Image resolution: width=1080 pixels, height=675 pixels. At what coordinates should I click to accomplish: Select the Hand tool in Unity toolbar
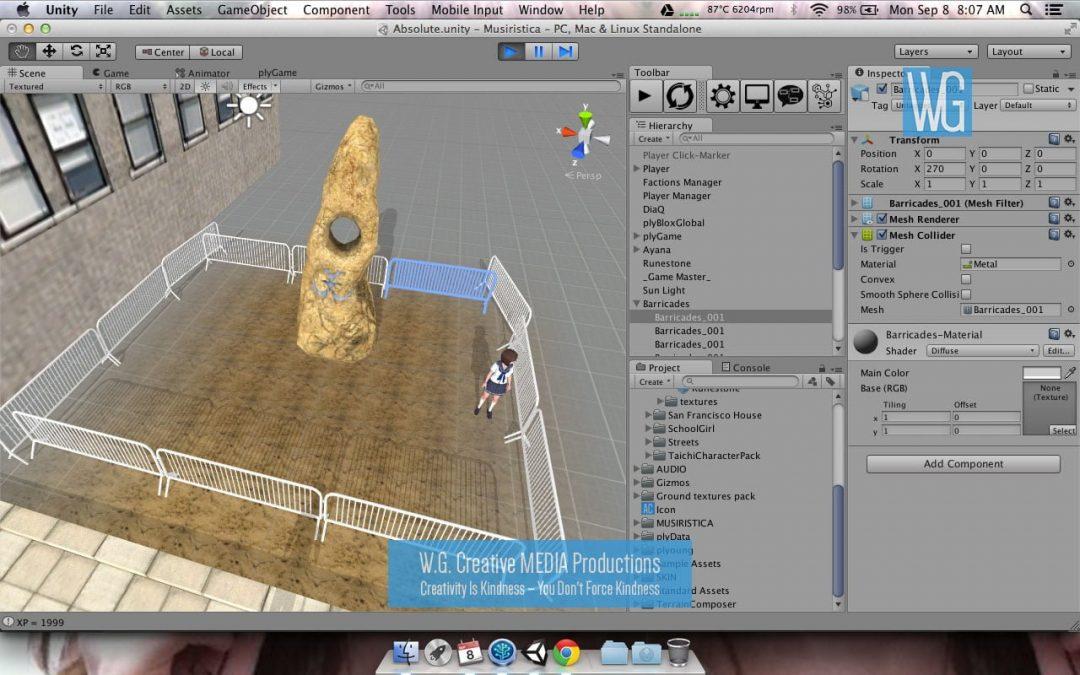[22, 52]
